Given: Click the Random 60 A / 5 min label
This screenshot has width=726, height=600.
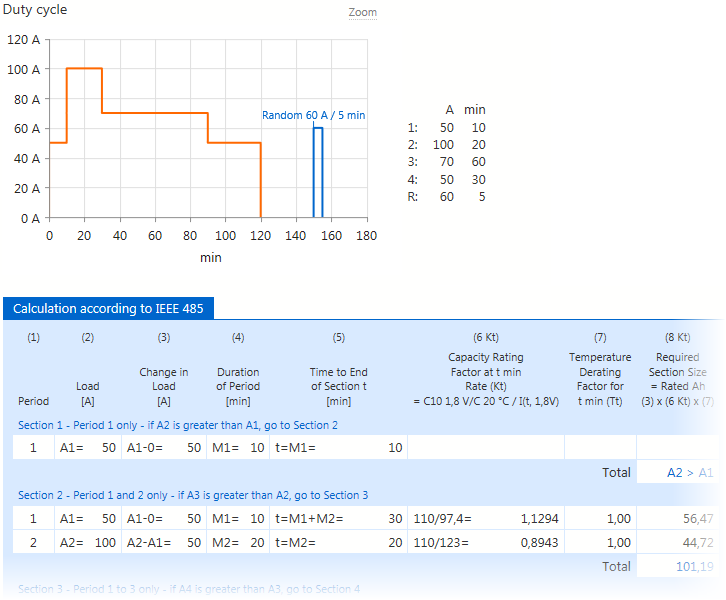Looking at the screenshot, I should (x=313, y=115).
